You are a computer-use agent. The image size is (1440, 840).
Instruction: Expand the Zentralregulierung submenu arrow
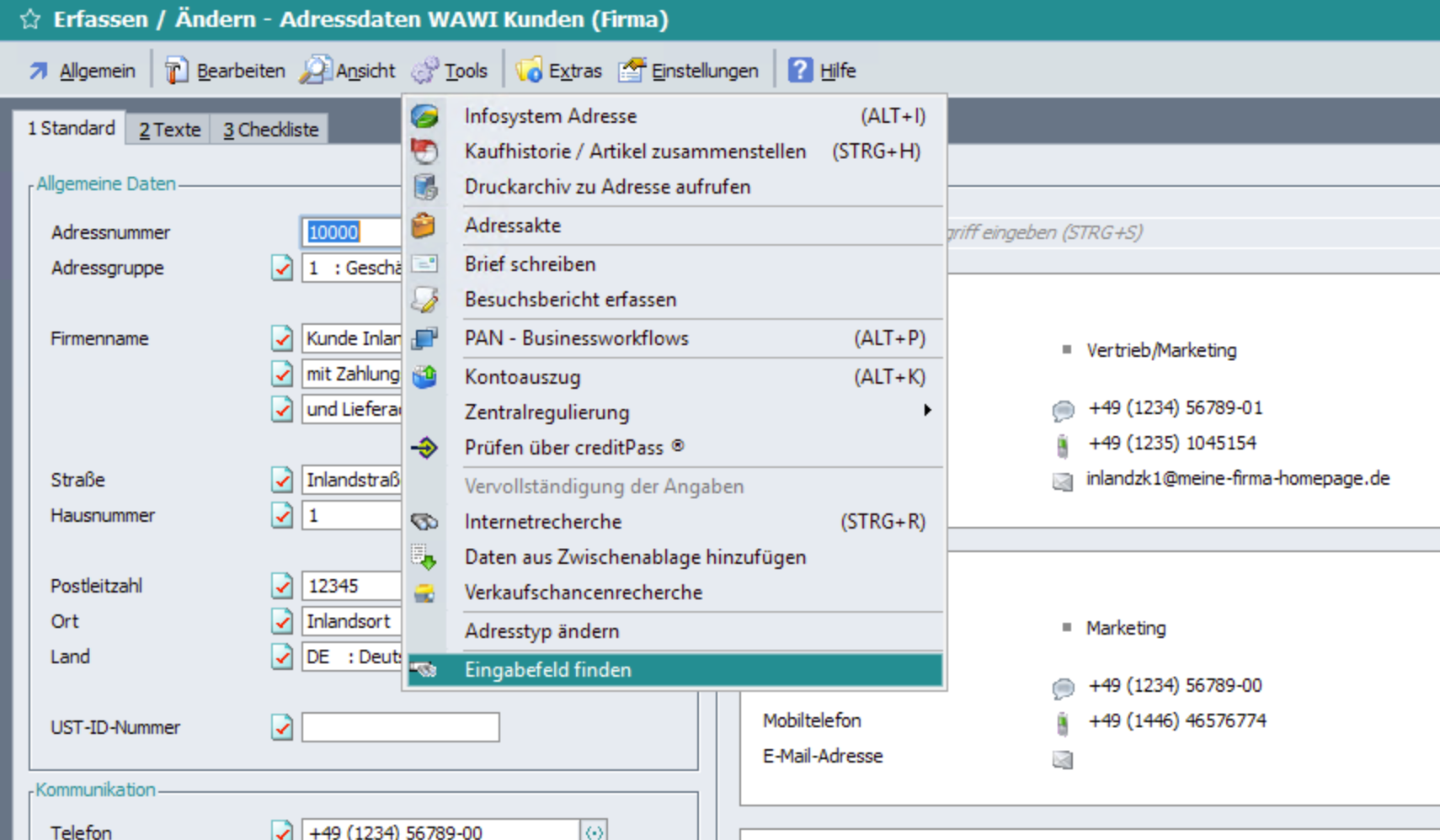point(926,411)
